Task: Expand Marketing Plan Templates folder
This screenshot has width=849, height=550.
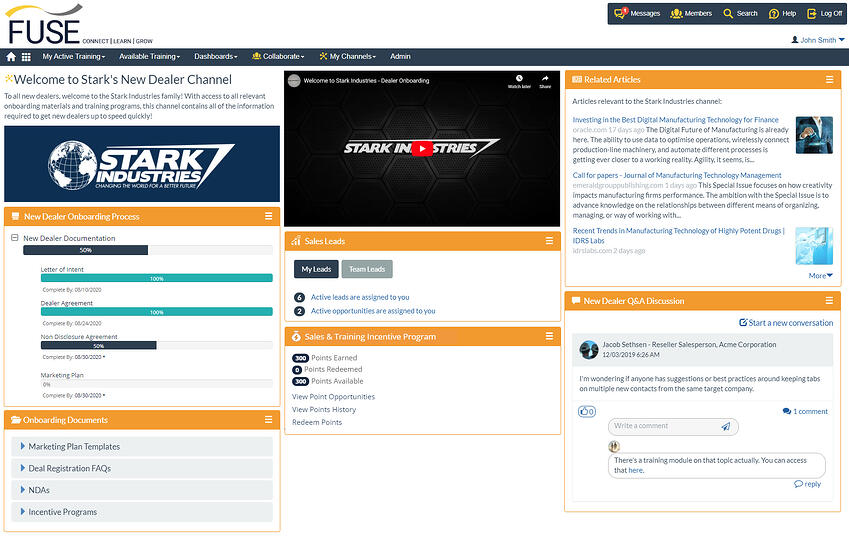Action: 142,447
